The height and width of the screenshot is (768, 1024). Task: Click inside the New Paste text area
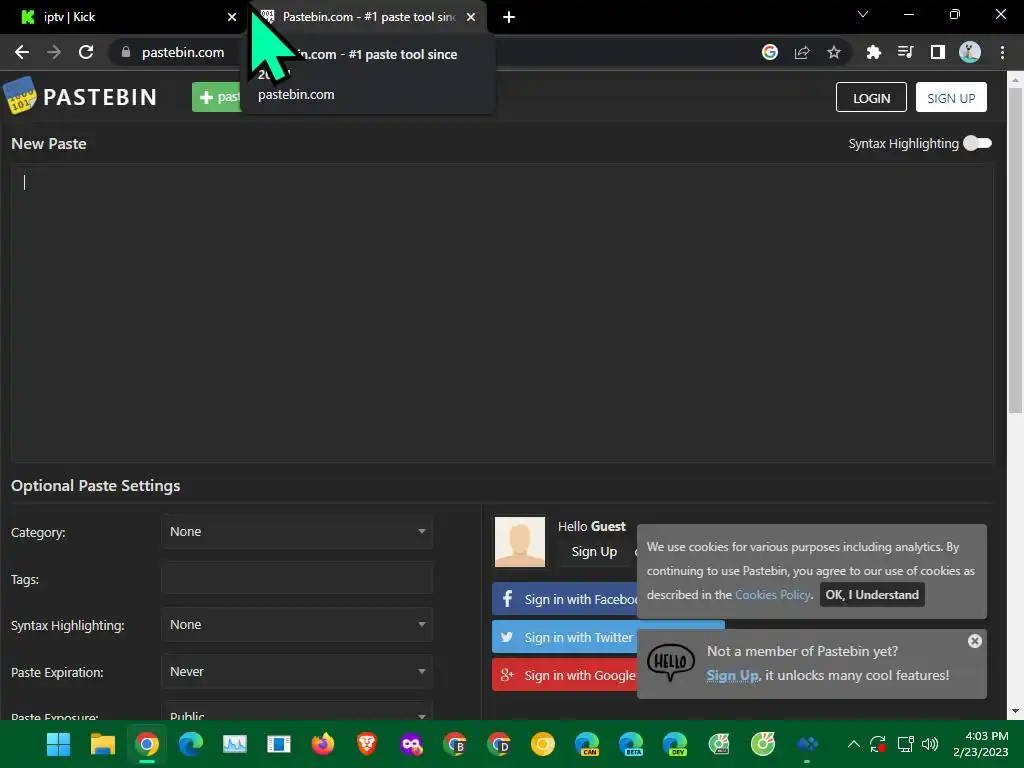502,313
